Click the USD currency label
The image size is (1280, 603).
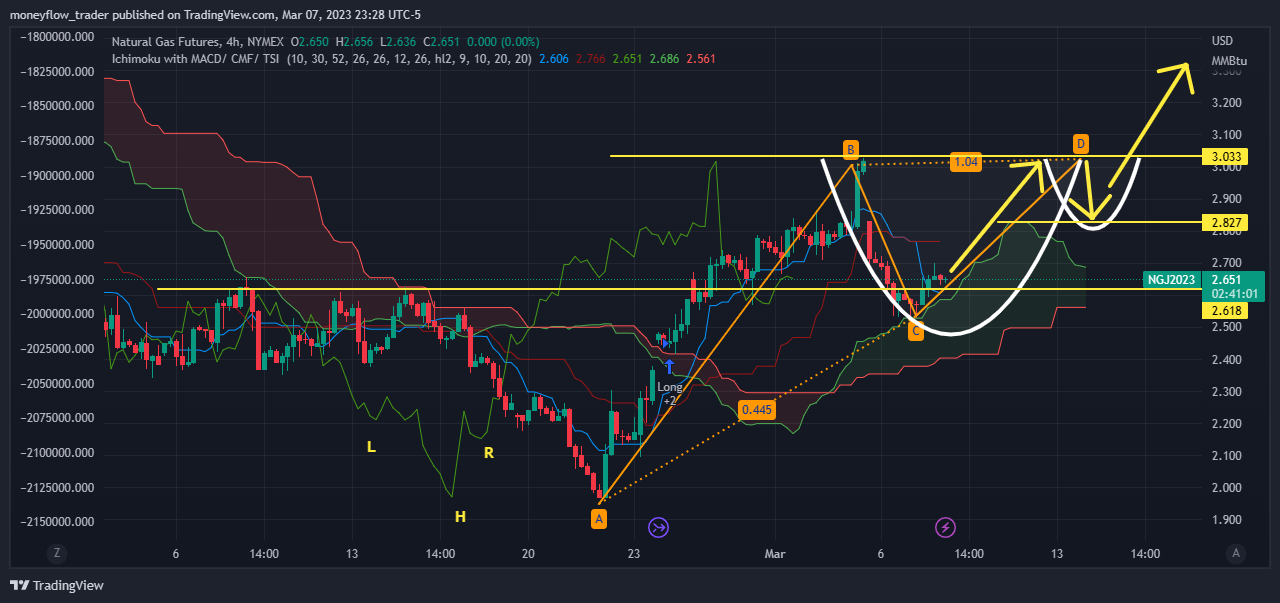(x=1222, y=41)
